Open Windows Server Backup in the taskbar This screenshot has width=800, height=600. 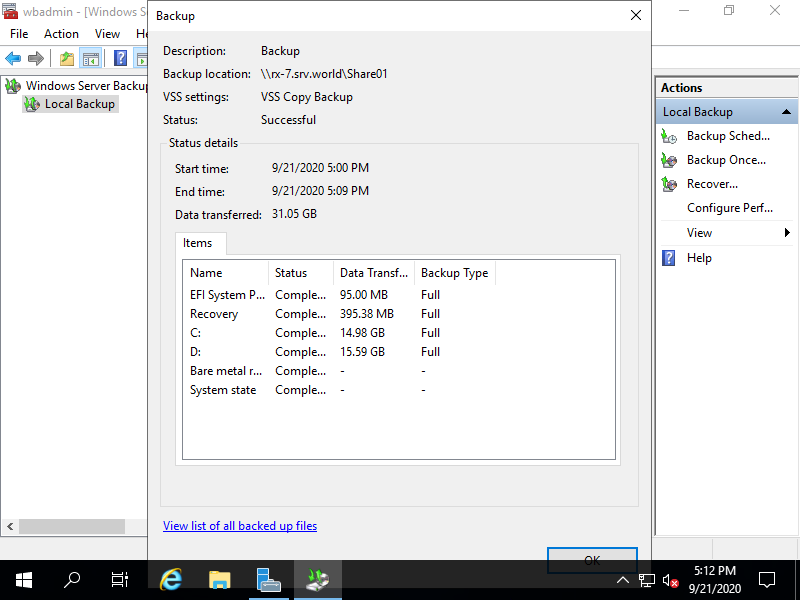point(318,578)
